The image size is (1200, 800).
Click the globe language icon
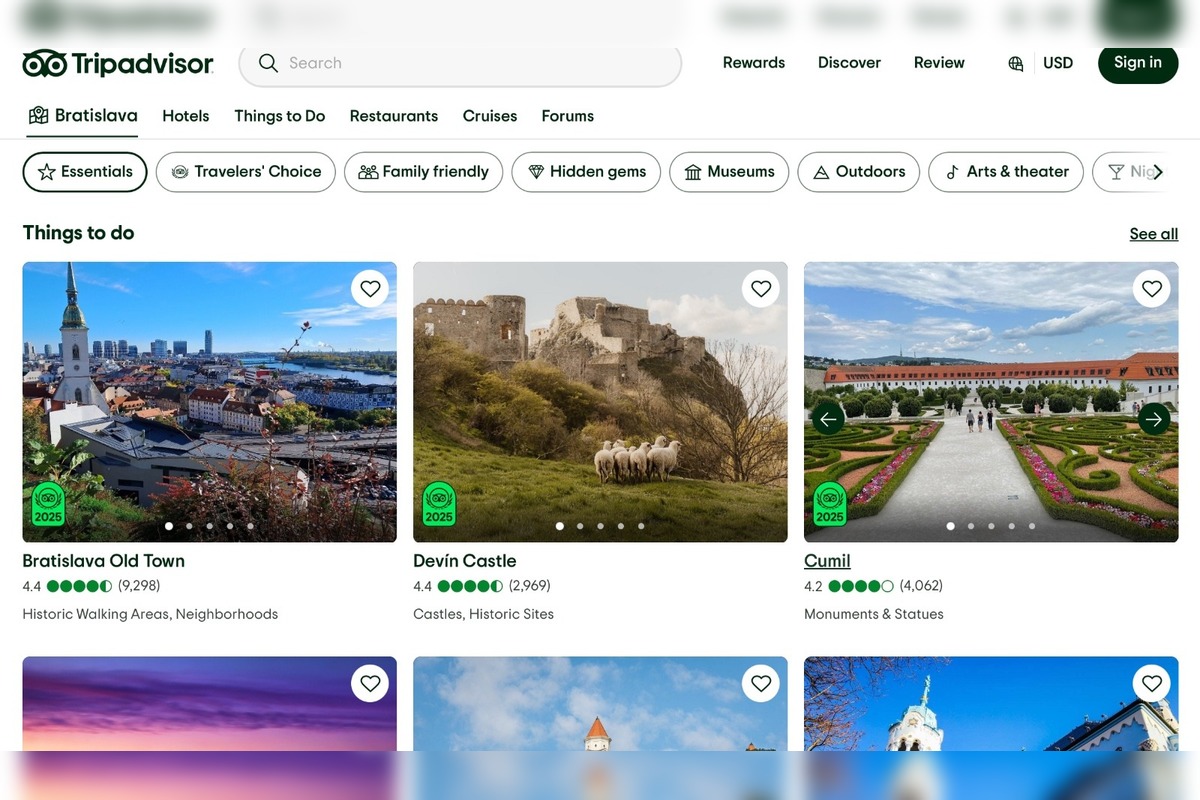click(1016, 63)
